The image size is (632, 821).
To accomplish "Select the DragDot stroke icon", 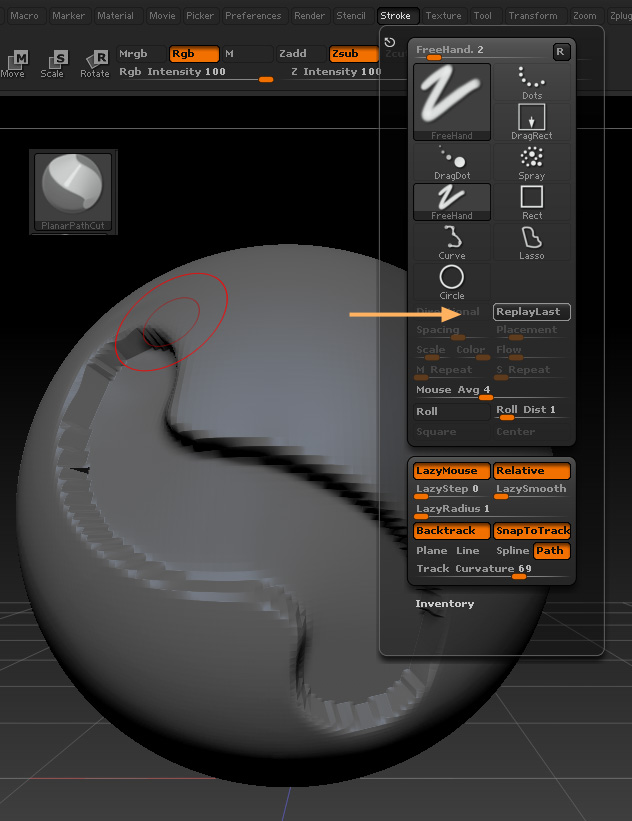I will click(452, 162).
